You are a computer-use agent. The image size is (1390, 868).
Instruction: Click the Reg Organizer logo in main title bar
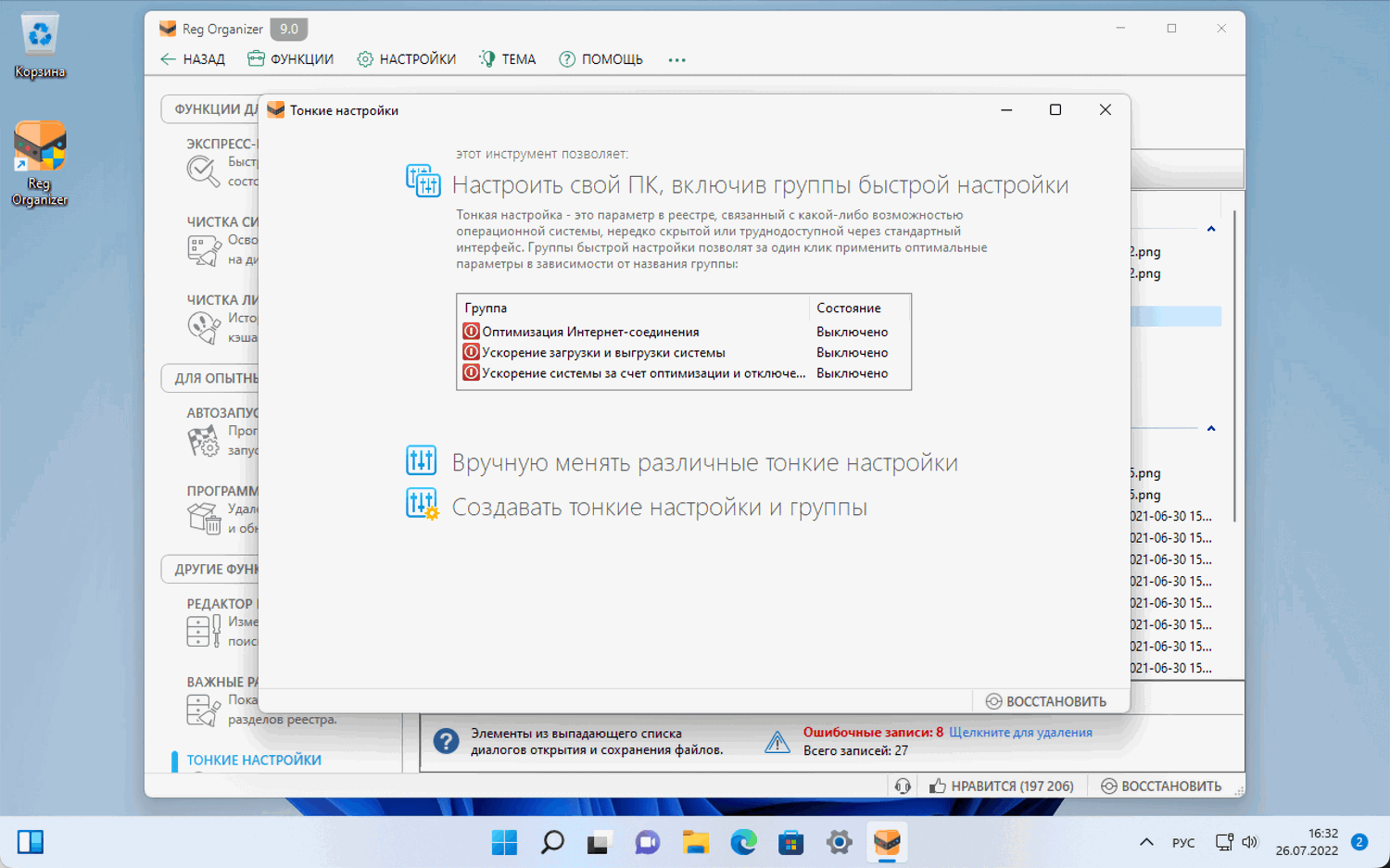pos(168,29)
